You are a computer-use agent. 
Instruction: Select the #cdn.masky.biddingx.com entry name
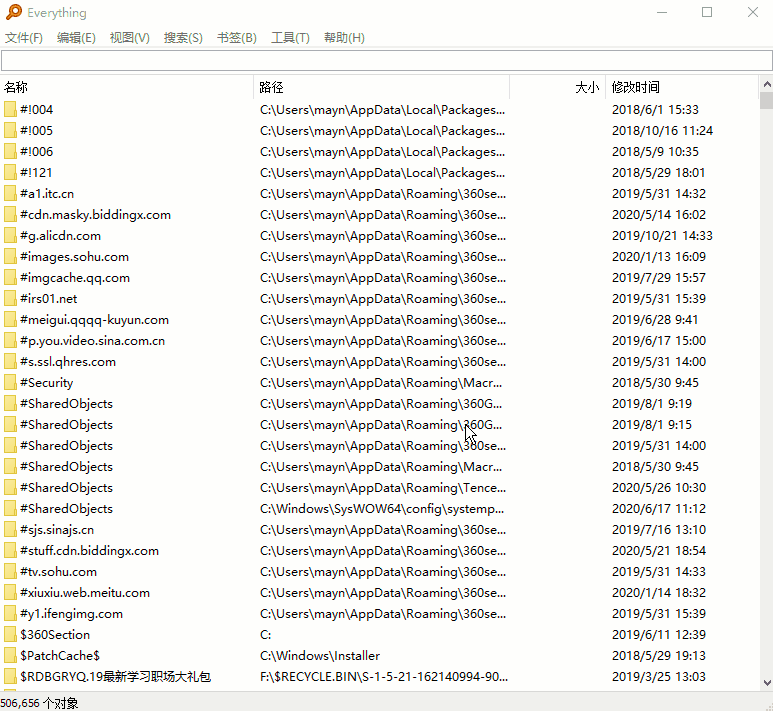pyautogui.click(x=95, y=215)
